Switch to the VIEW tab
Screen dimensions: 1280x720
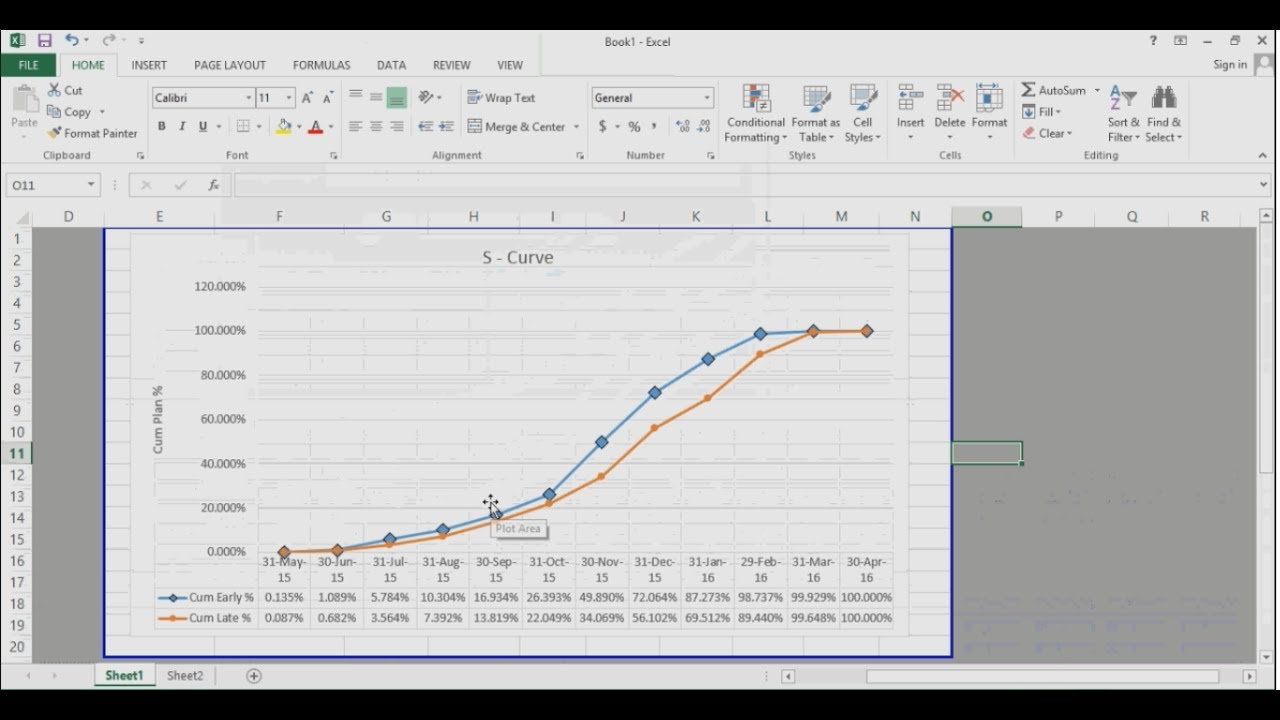510,65
